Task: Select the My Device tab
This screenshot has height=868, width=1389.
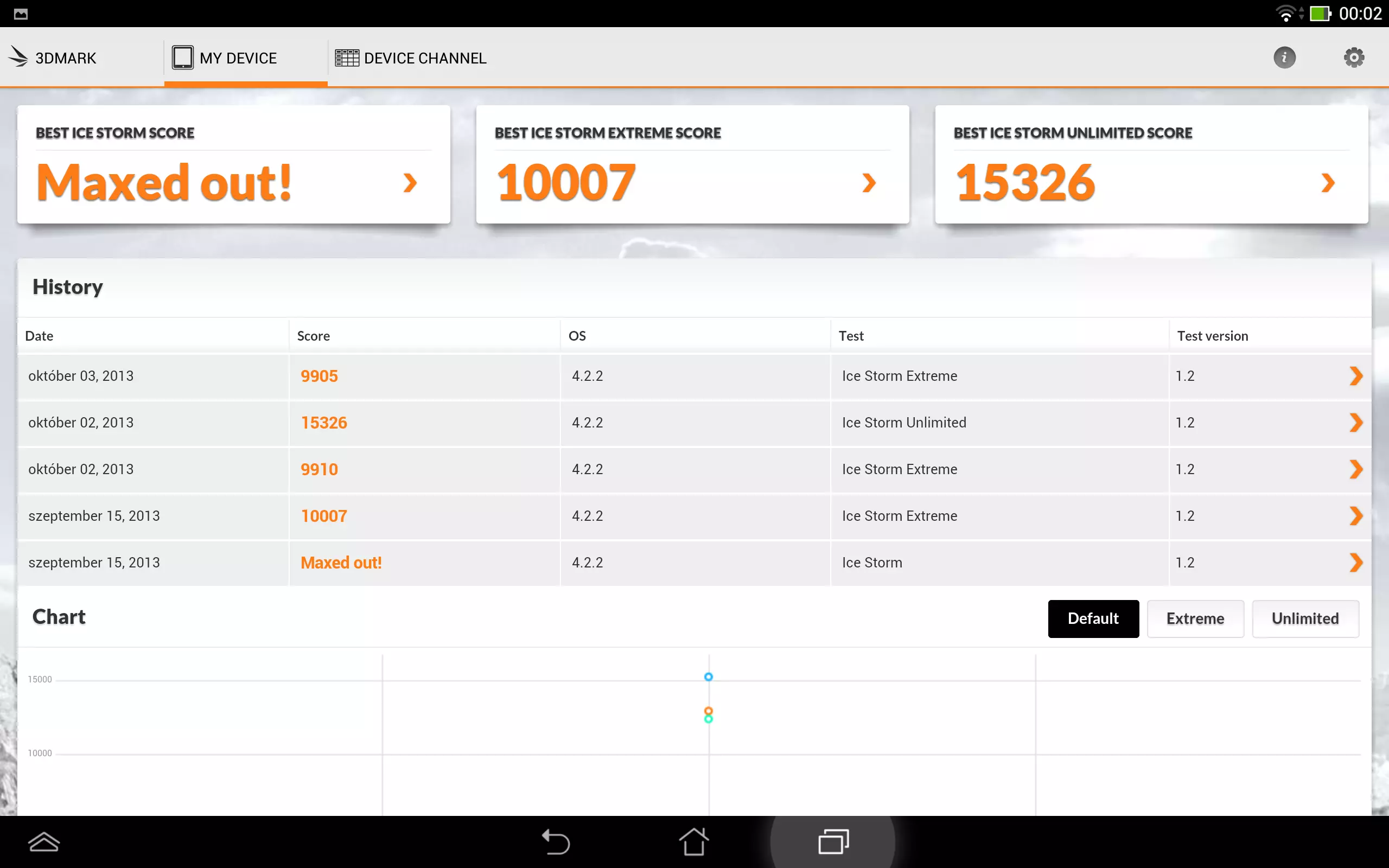Action: click(x=225, y=58)
